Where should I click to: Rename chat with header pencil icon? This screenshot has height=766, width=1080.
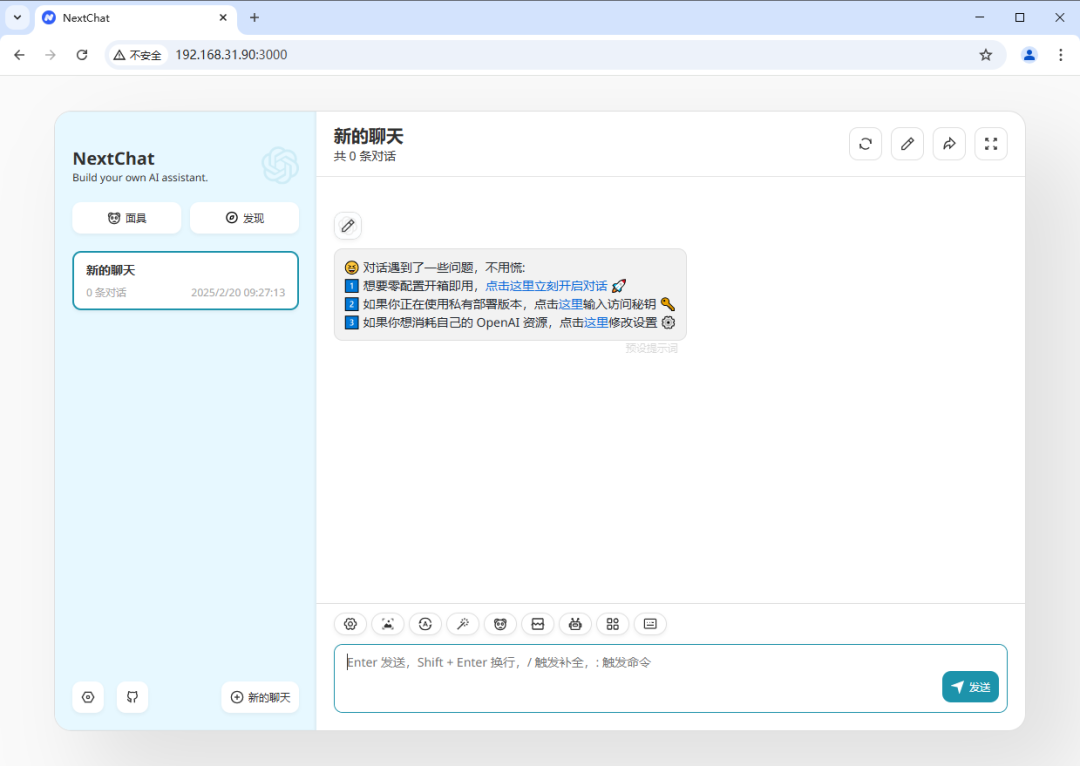[907, 144]
